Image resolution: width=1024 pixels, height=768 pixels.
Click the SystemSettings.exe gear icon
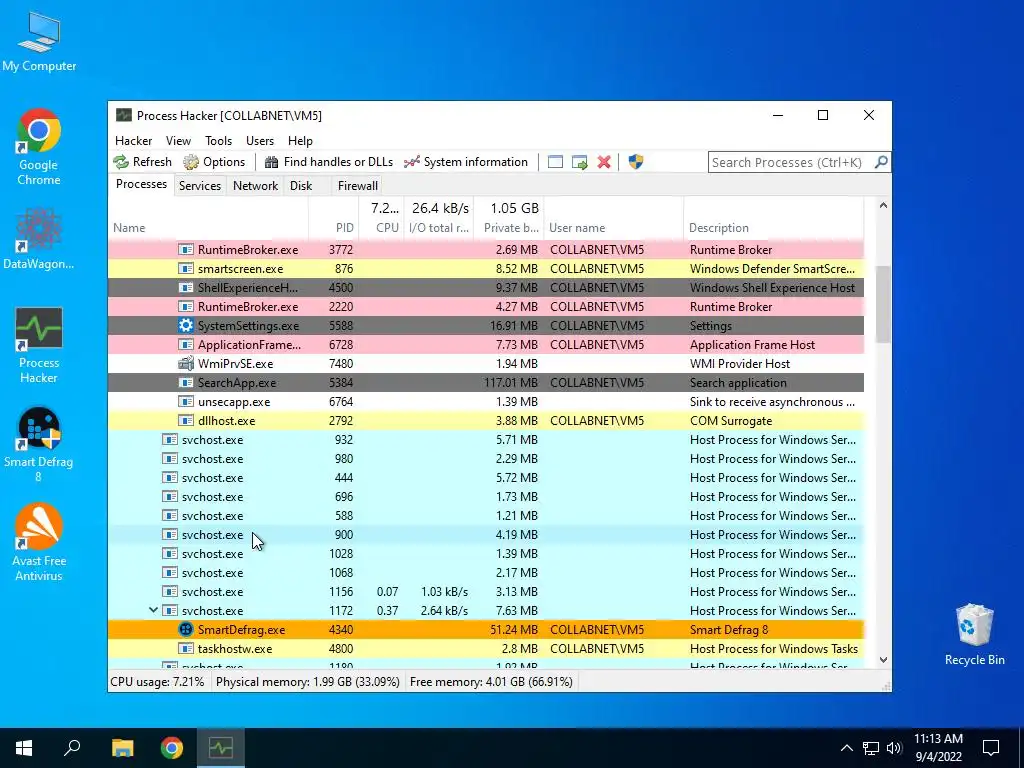pos(185,325)
